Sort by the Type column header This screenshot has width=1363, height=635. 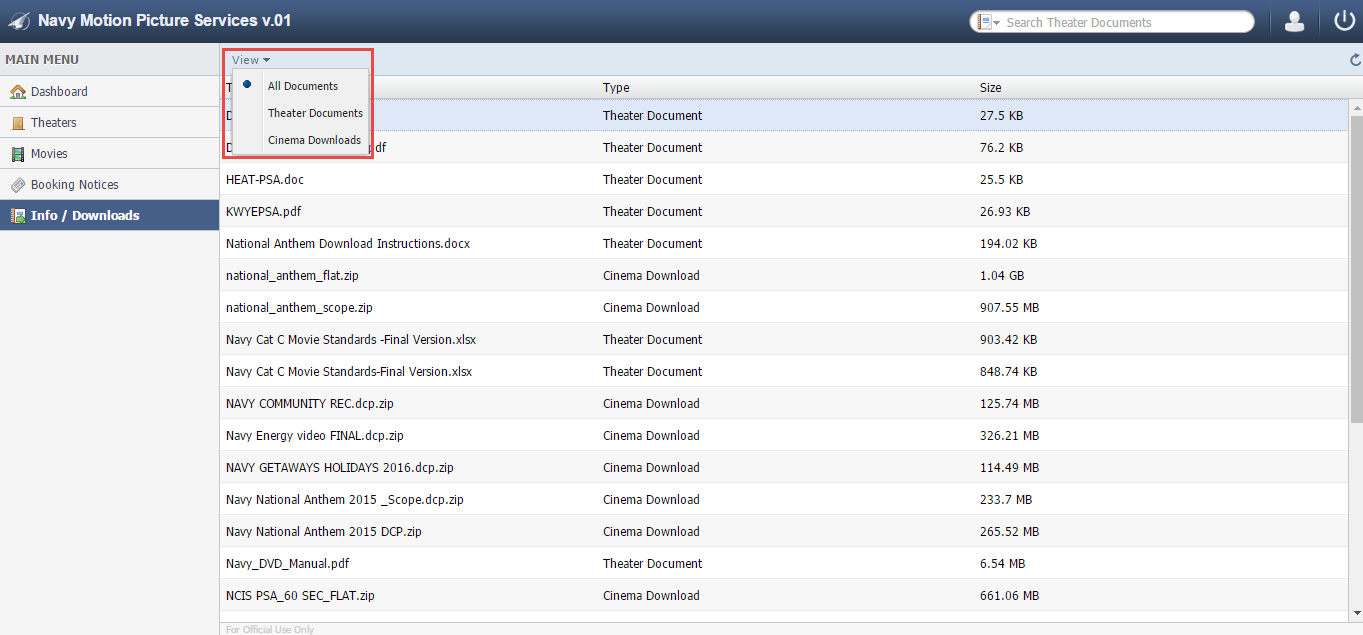point(616,88)
